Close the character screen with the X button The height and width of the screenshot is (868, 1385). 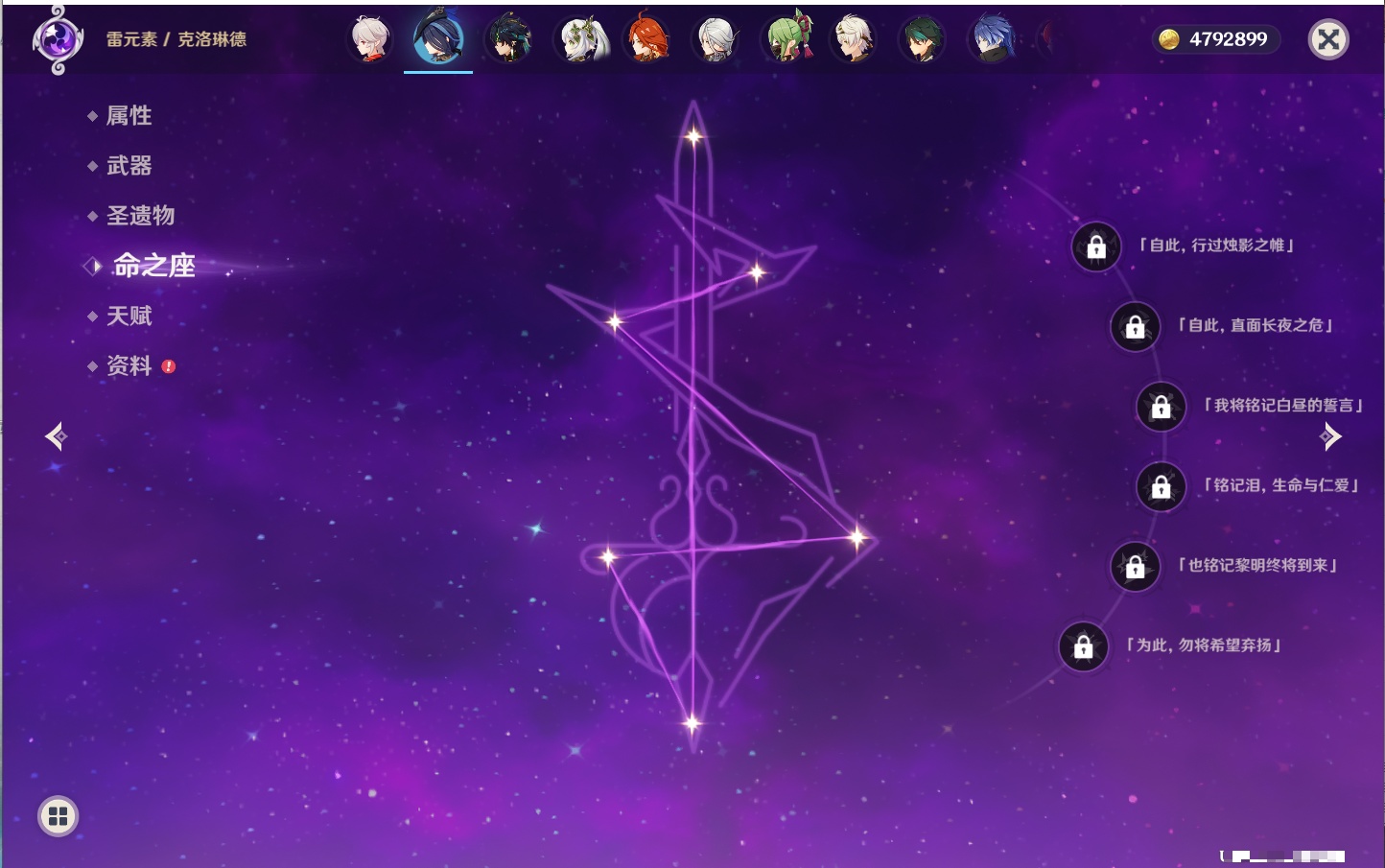tap(1329, 39)
